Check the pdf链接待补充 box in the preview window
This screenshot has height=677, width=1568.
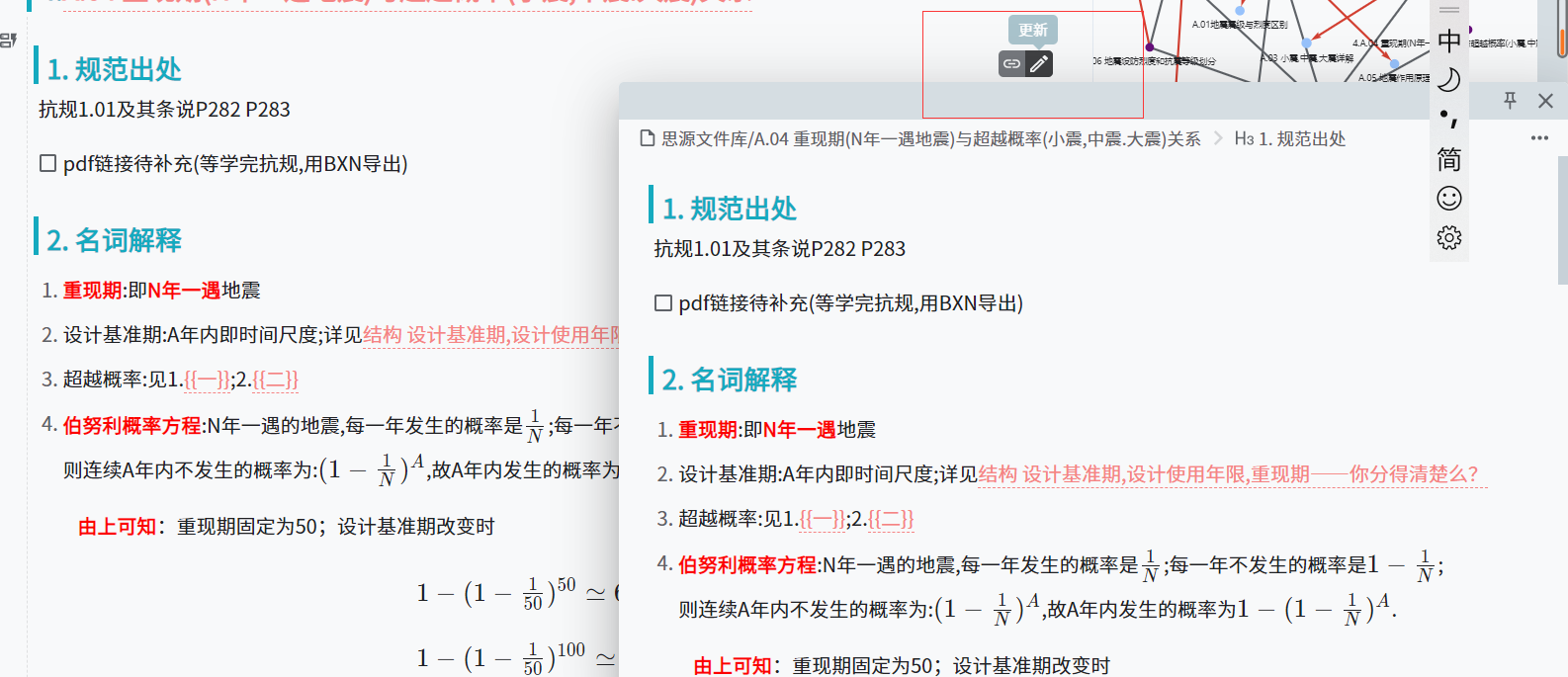coord(663,302)
